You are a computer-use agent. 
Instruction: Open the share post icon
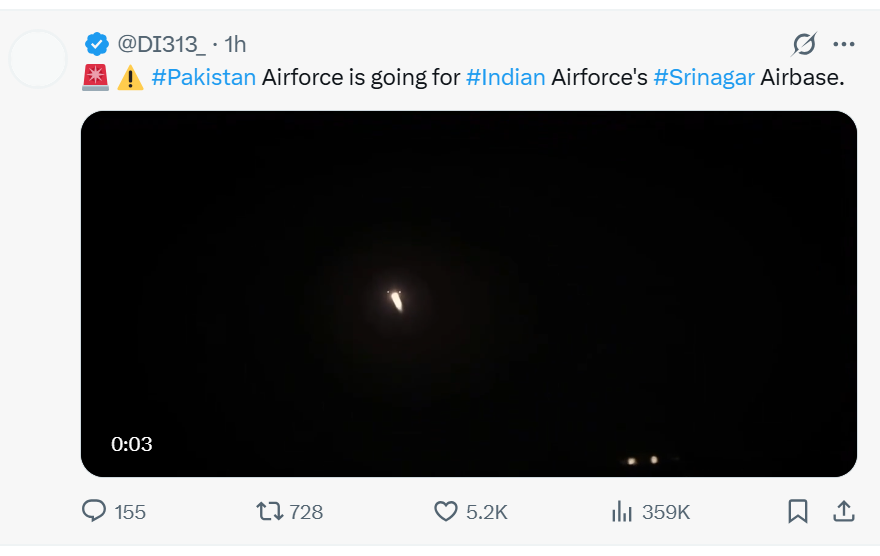(844, 511)
